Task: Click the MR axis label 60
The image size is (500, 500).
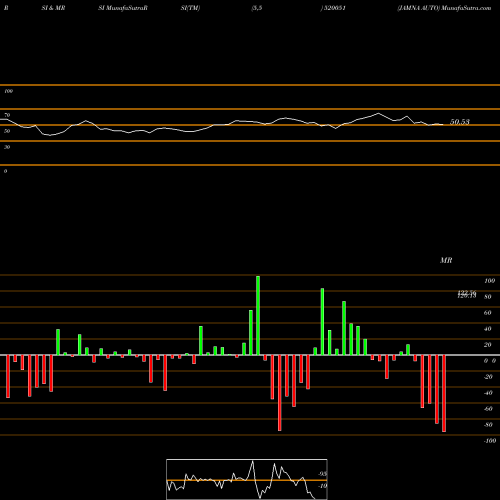Action: pyautogui.click(x=488, y=313)
